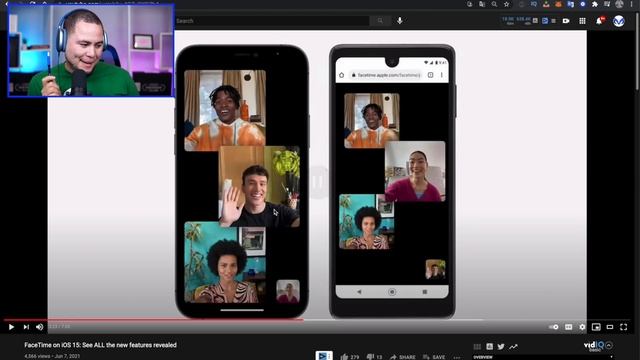This screenshot has width=640, height=360.
Task: Skip to the next video
Action: pos(26,327)
